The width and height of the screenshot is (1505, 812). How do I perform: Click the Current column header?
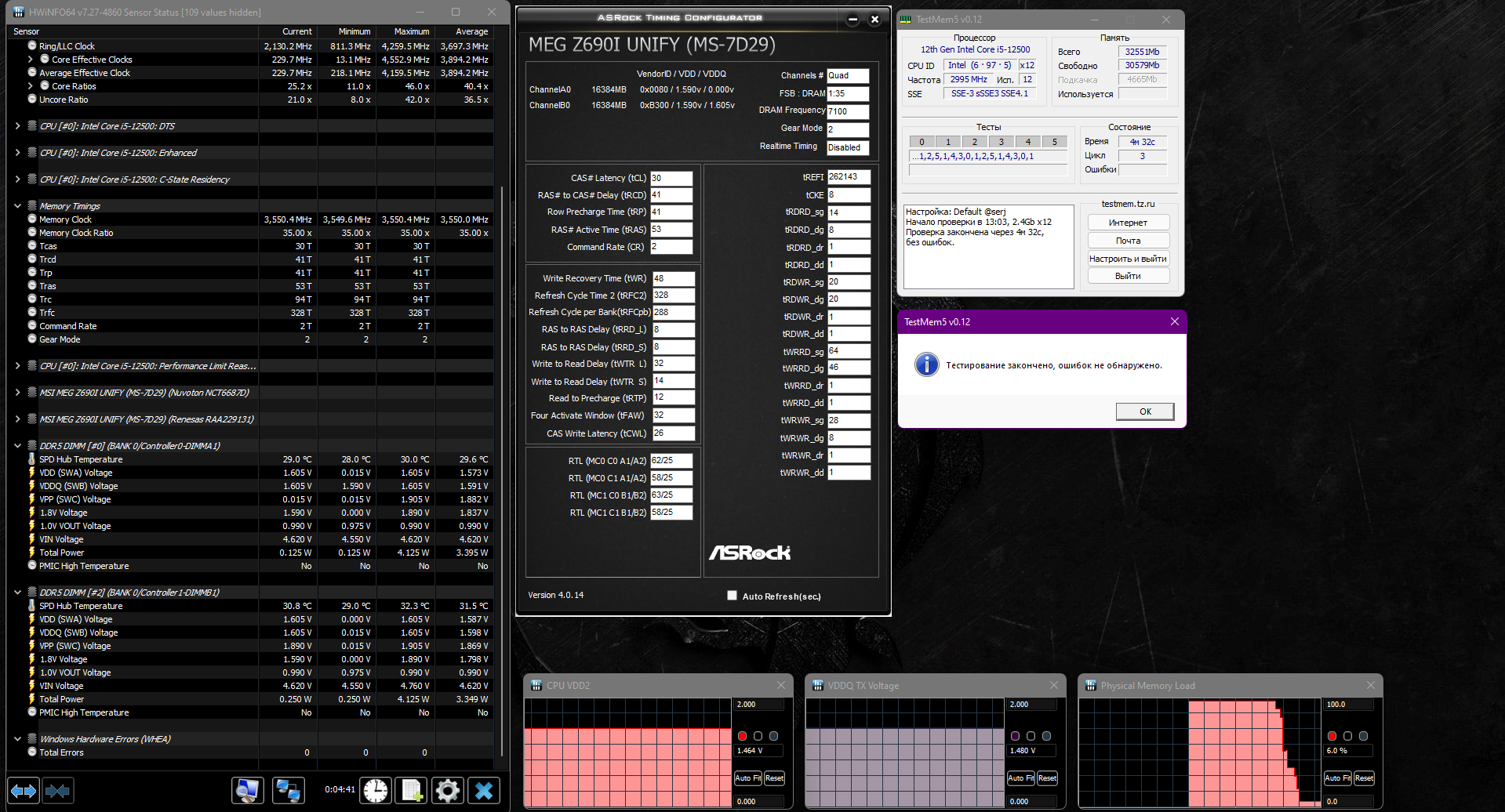[x=288, y=31]
